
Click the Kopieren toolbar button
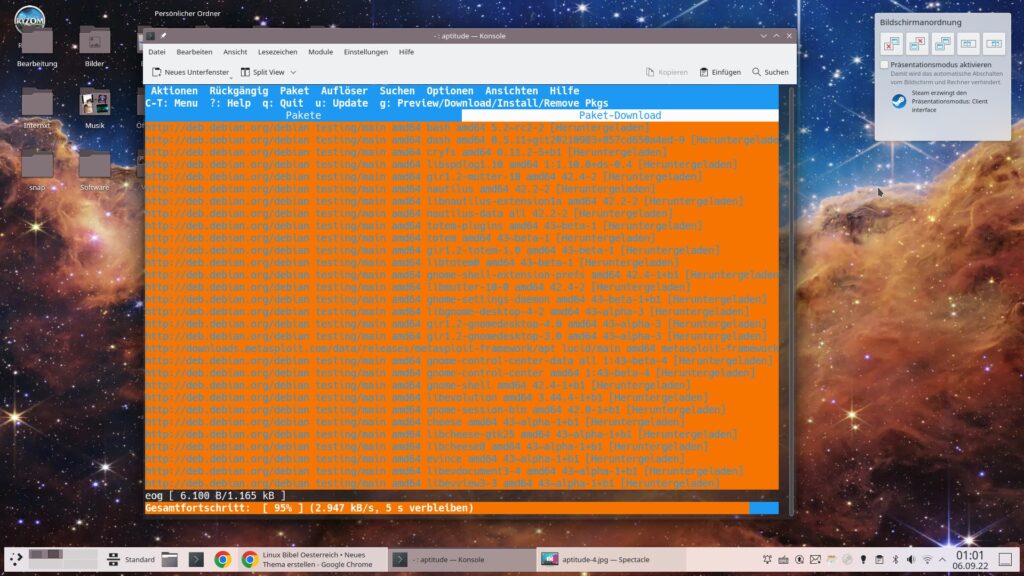pos(667,72)
